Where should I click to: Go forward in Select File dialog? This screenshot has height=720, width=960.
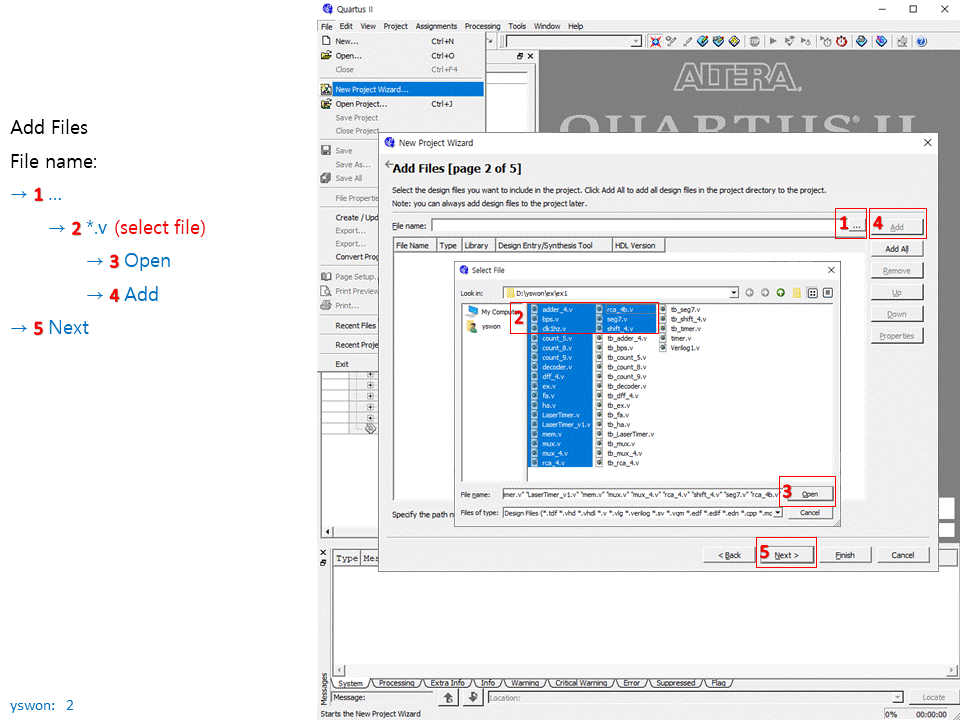(x=765, y=293)
